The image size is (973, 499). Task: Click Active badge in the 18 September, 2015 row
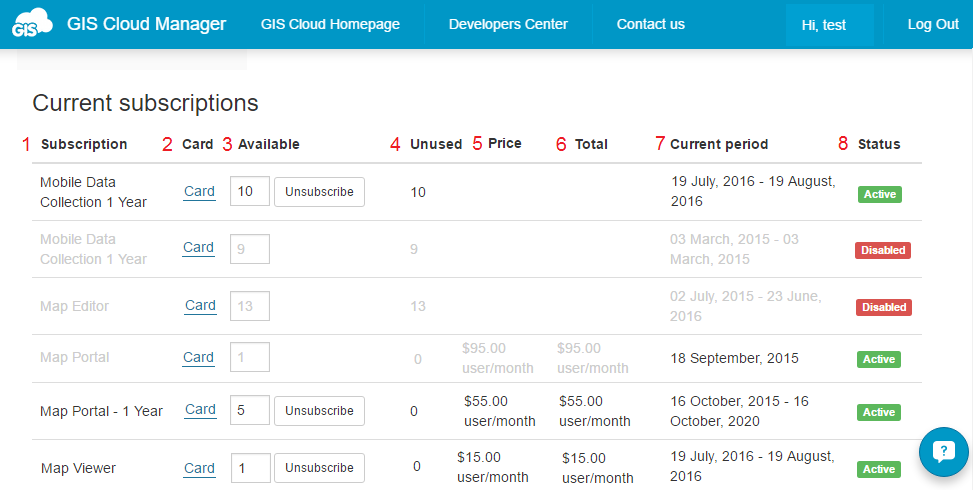pos(879,359)
